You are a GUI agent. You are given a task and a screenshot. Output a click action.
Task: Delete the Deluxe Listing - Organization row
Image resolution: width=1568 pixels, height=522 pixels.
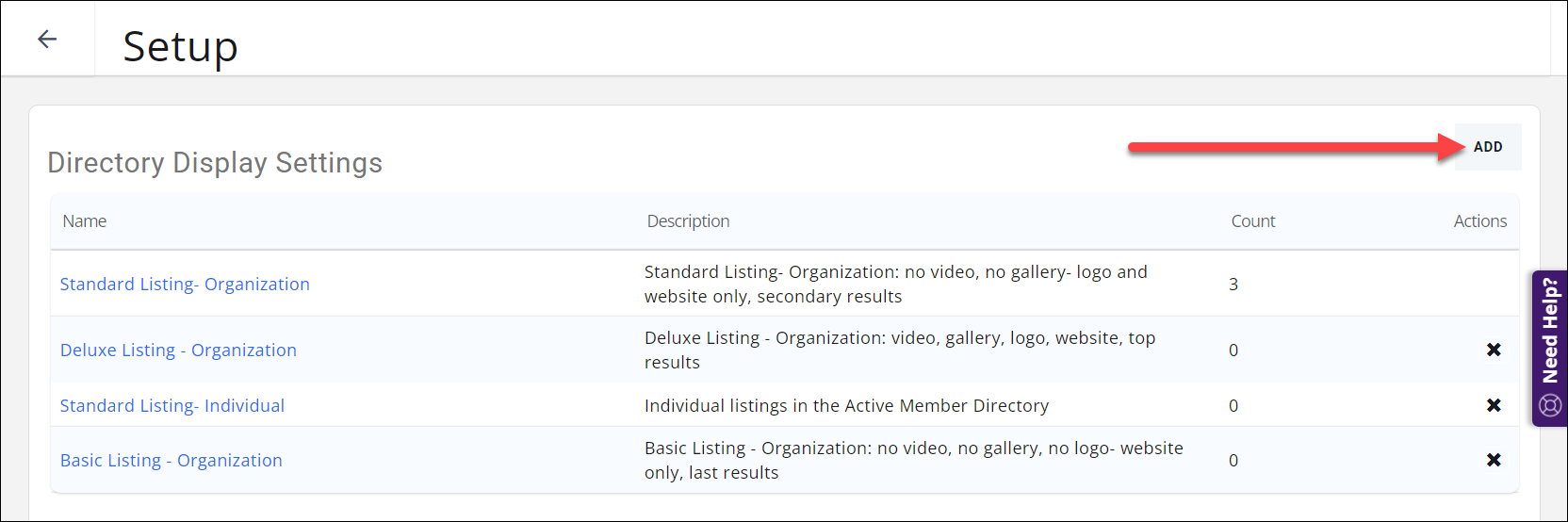click(x=1494, y=350)
